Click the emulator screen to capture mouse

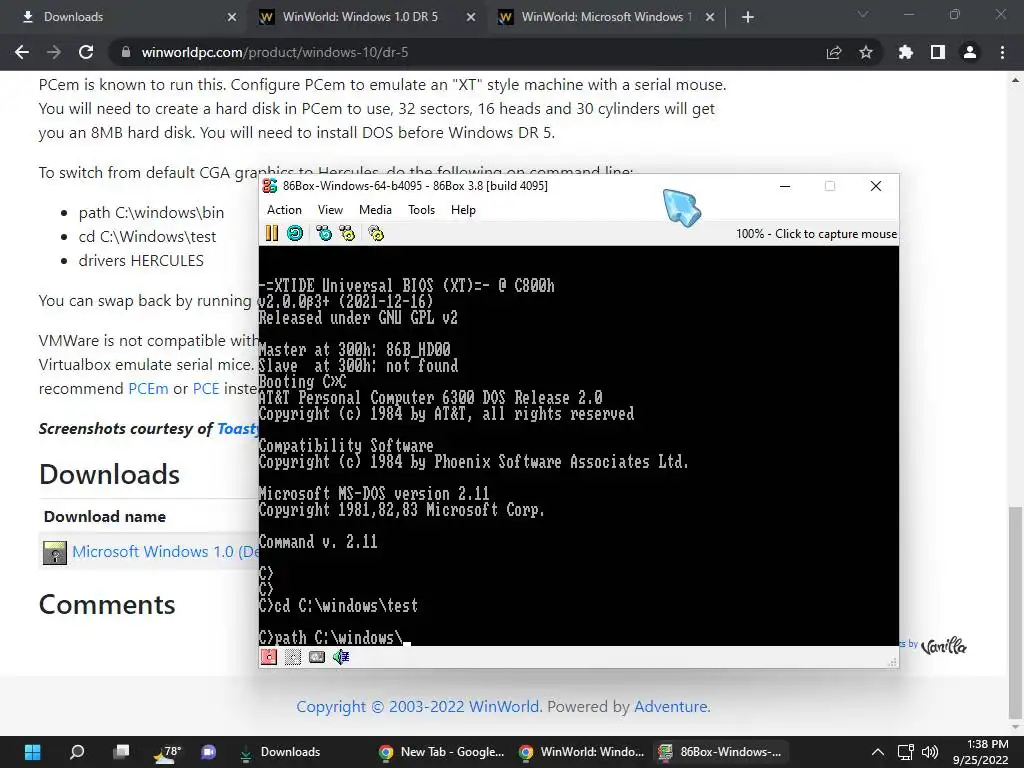point(579,445)
